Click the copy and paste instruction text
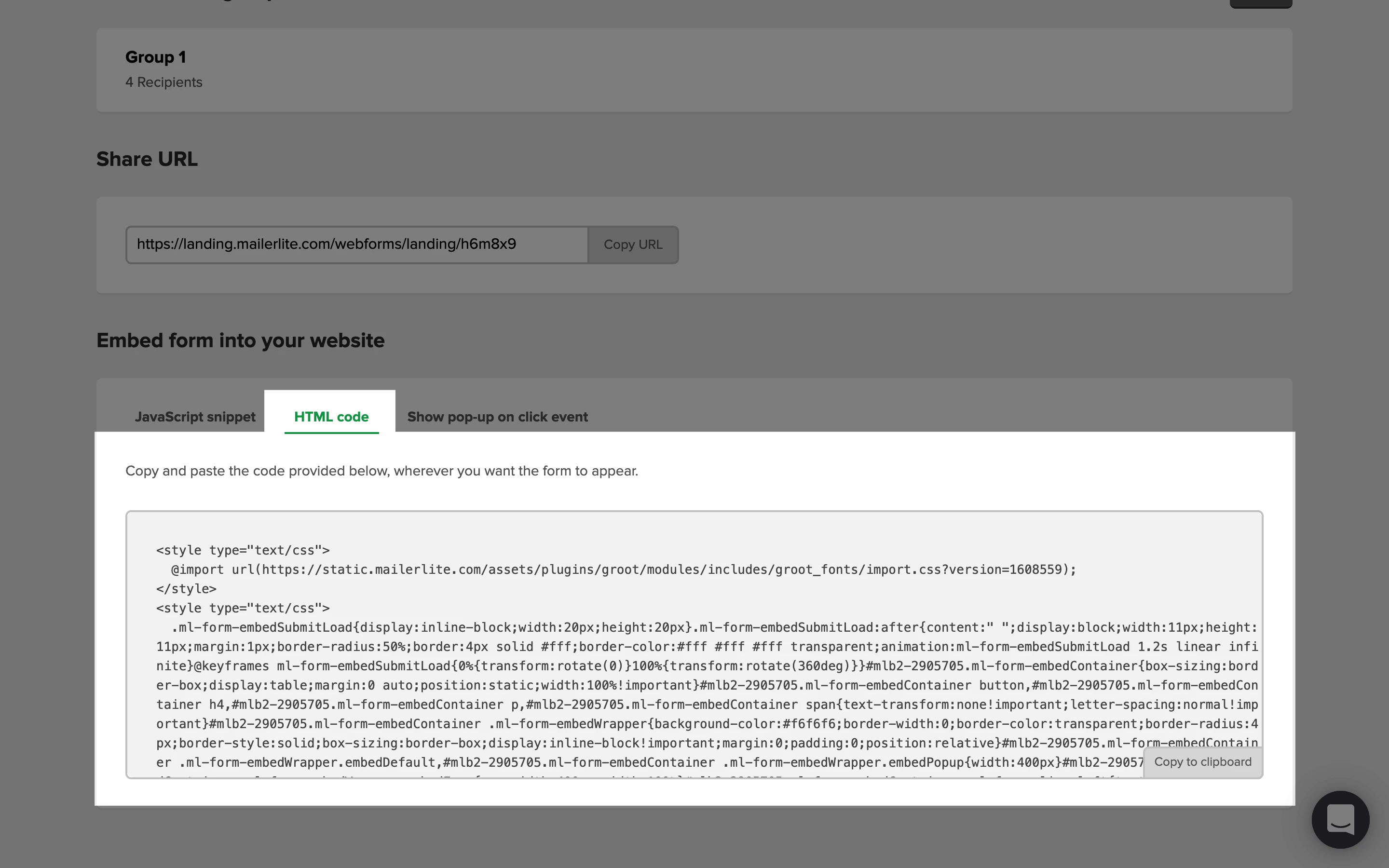 click(x=381, y=471)
